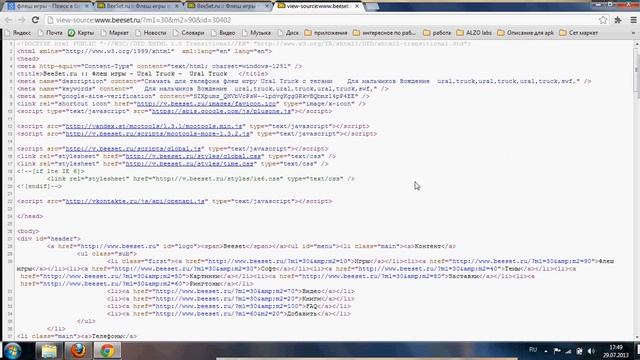Open the Музыка bookmark
The height and width of the screenshot is (360, 640).
[256, 33]
